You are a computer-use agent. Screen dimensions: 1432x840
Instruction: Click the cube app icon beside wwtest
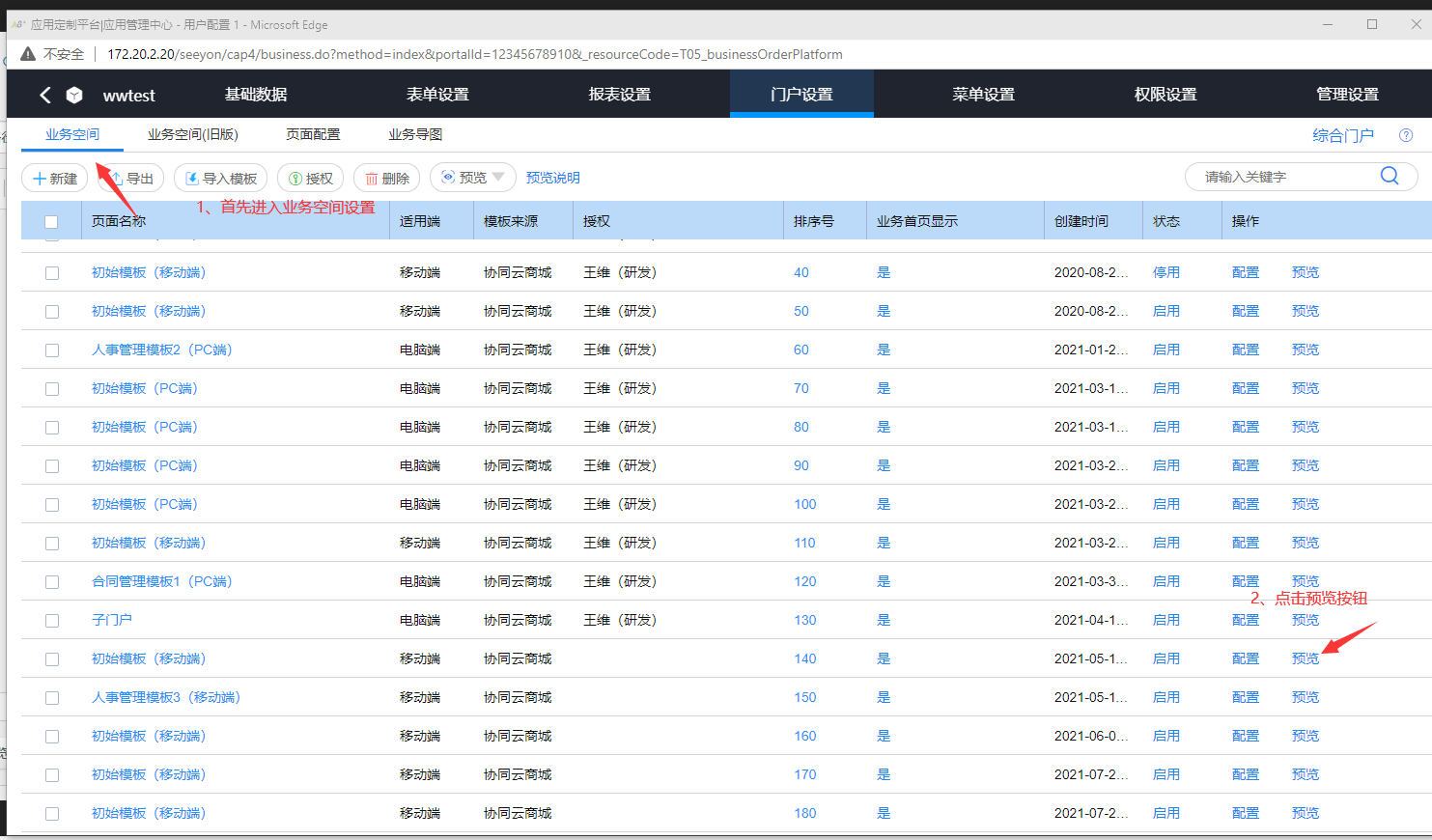coord(74,95)
